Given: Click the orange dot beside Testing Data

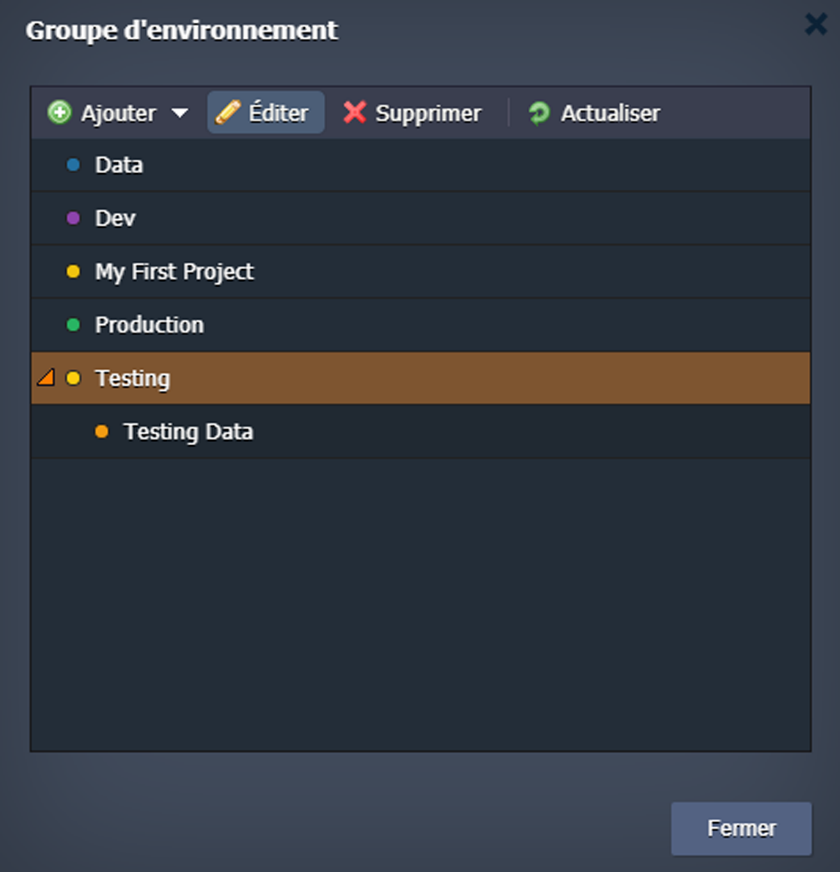Looking at the screenshot, I should (x=101, y=432).
